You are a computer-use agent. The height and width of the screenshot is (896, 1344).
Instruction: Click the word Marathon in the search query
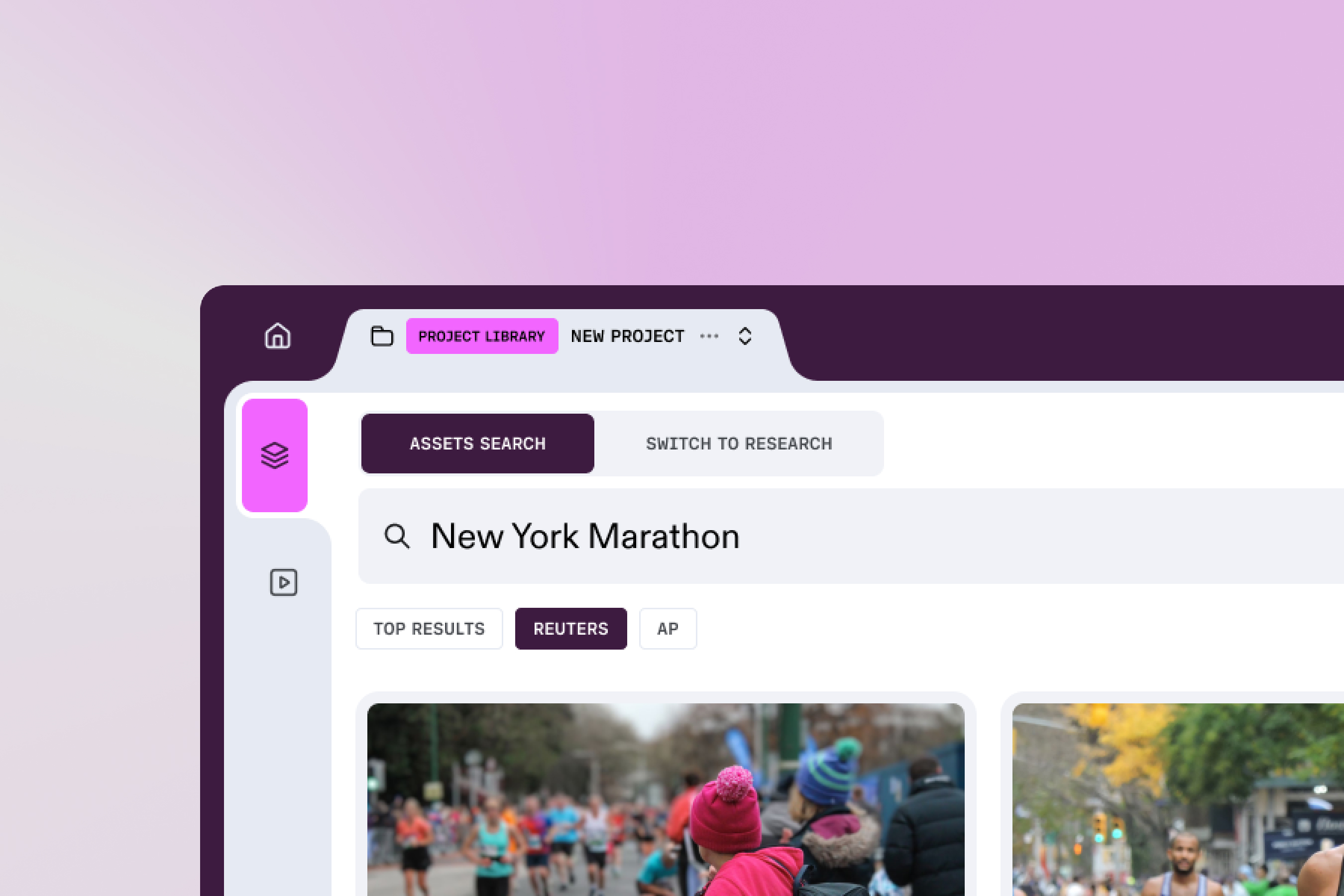pos(664,537)
